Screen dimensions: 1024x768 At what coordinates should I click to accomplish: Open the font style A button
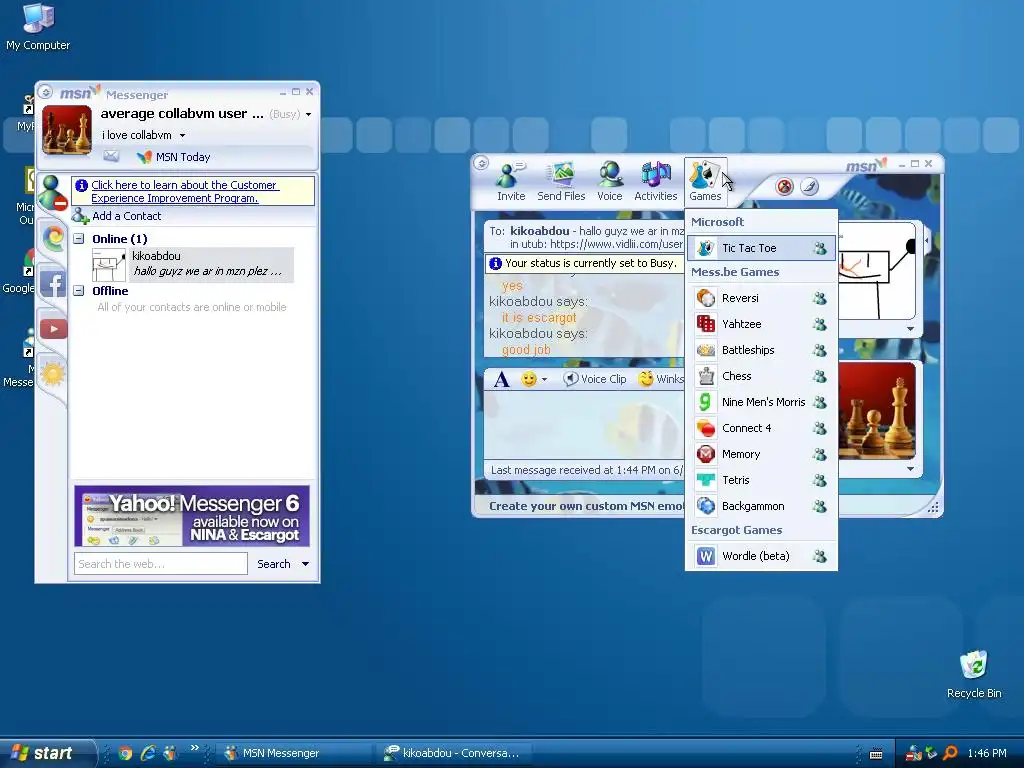[501, 379]
